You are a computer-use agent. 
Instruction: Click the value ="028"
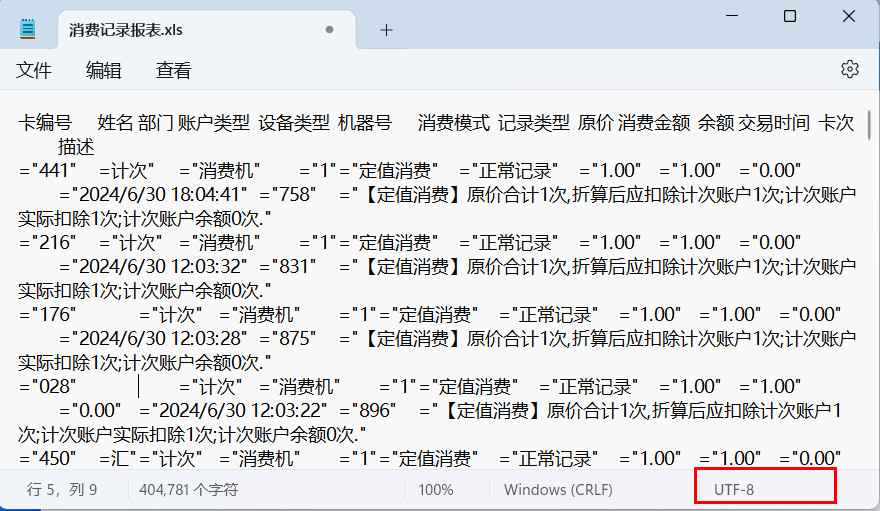(x=47, y=386)
